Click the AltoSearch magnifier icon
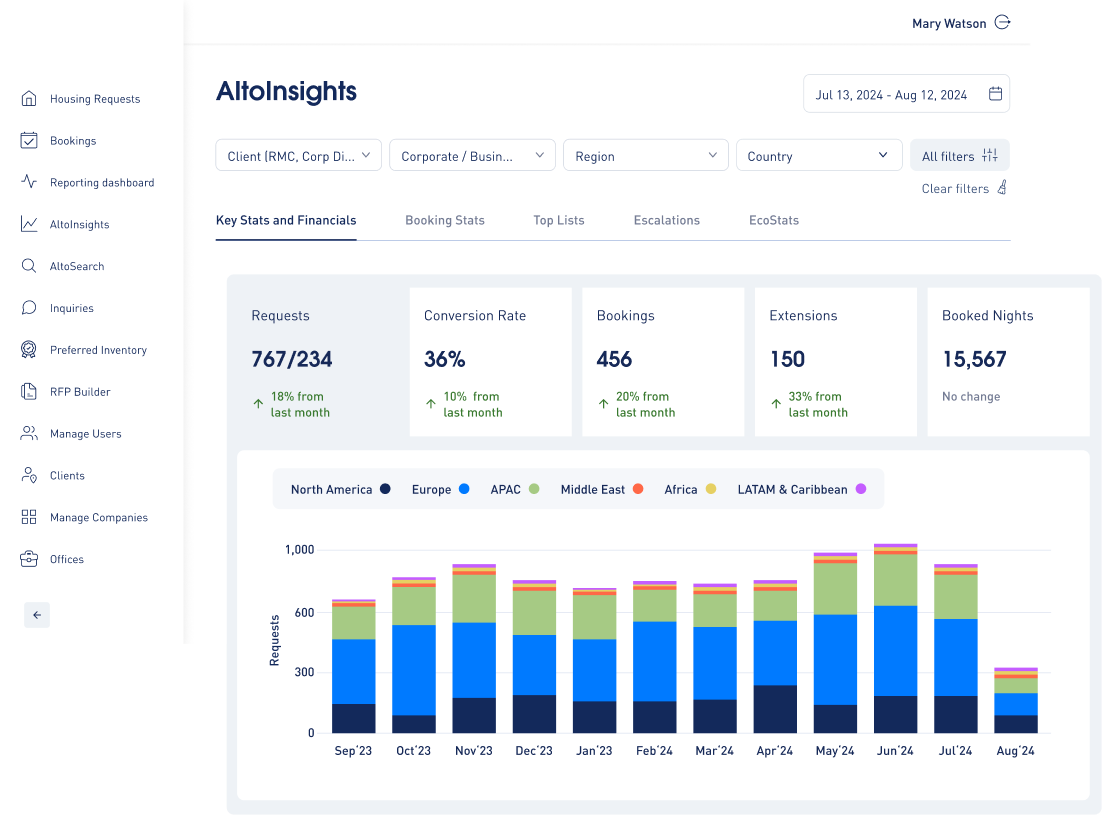 pos(29,266)
